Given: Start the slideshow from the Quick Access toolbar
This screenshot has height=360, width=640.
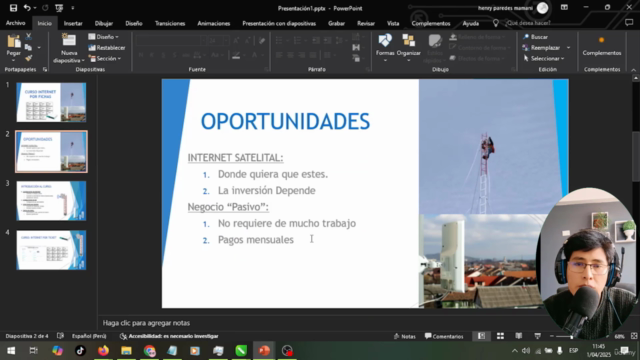Looking at the screenshot, I should pos(59,8).
